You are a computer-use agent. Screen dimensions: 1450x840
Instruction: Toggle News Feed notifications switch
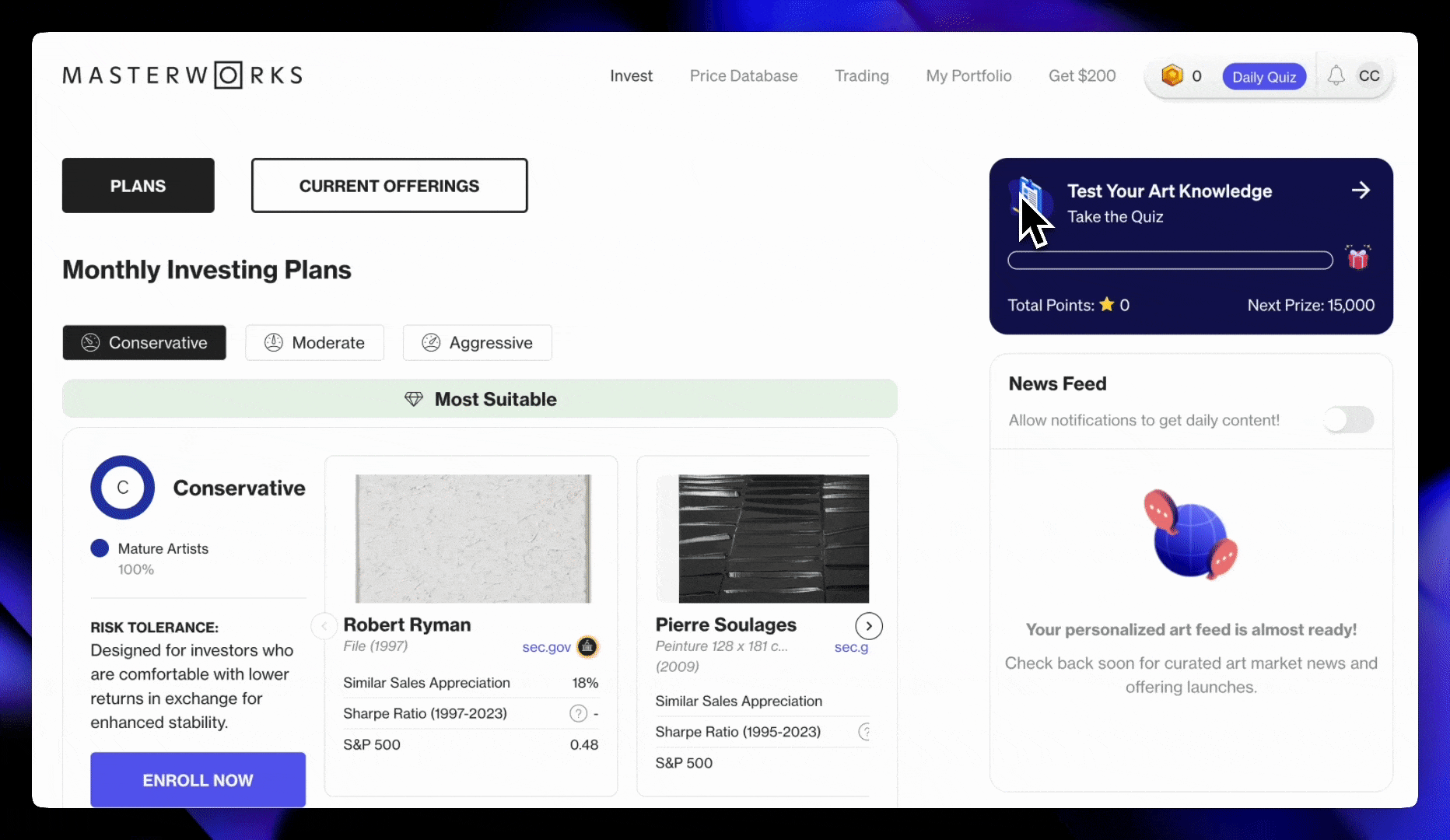pos(1349,420)
